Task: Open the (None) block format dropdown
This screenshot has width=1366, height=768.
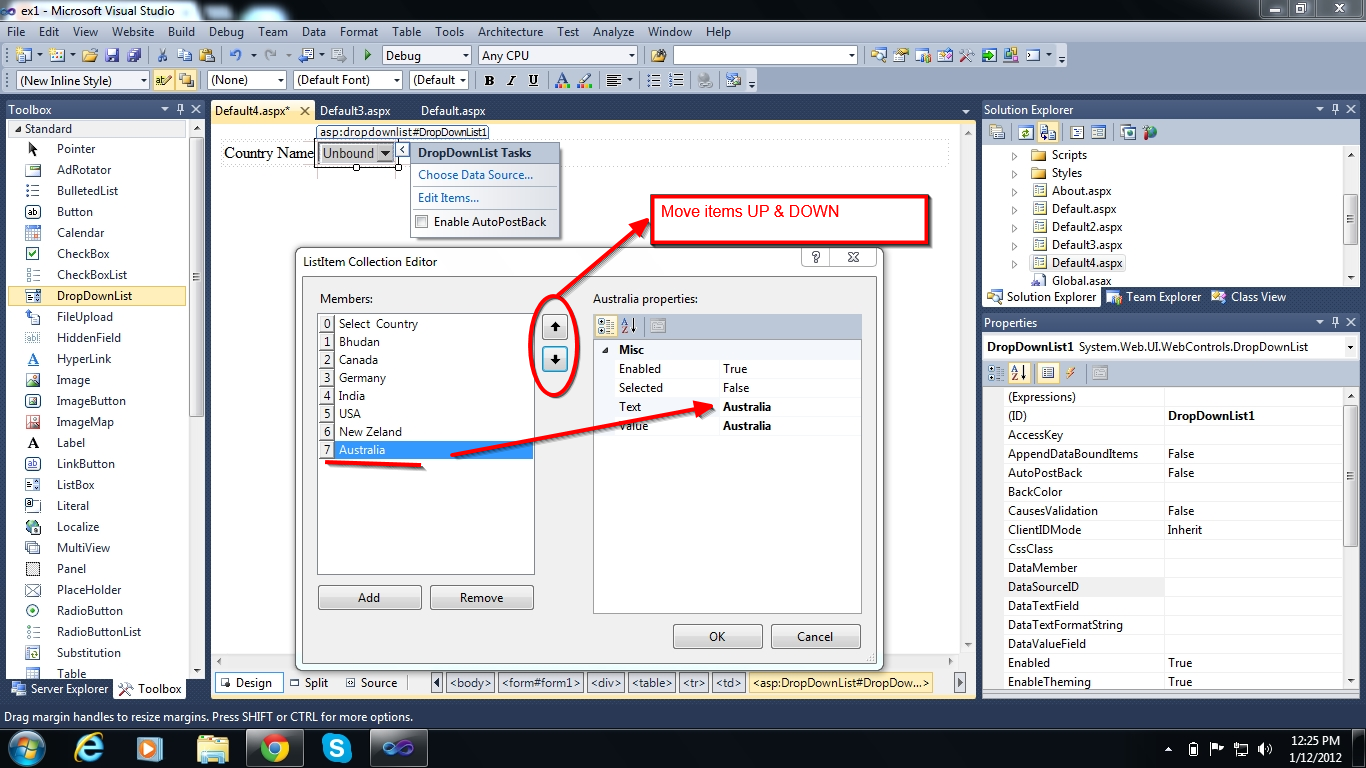Action: point(247,81)
